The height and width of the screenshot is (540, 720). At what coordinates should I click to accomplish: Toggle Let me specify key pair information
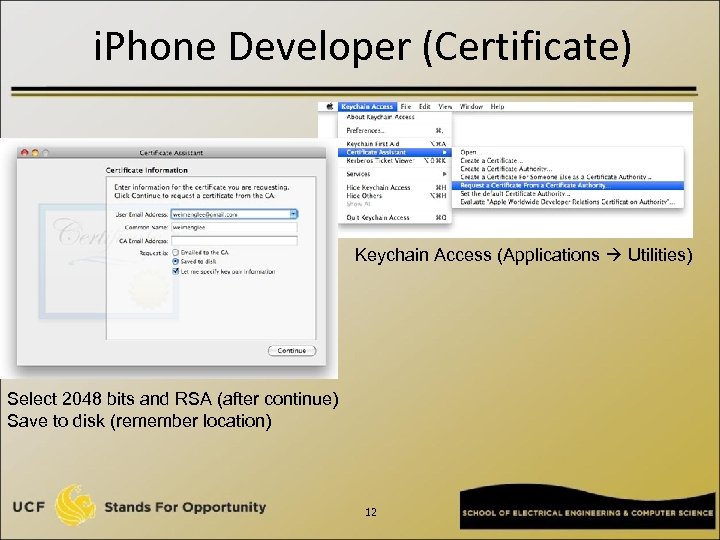(175, 271)
